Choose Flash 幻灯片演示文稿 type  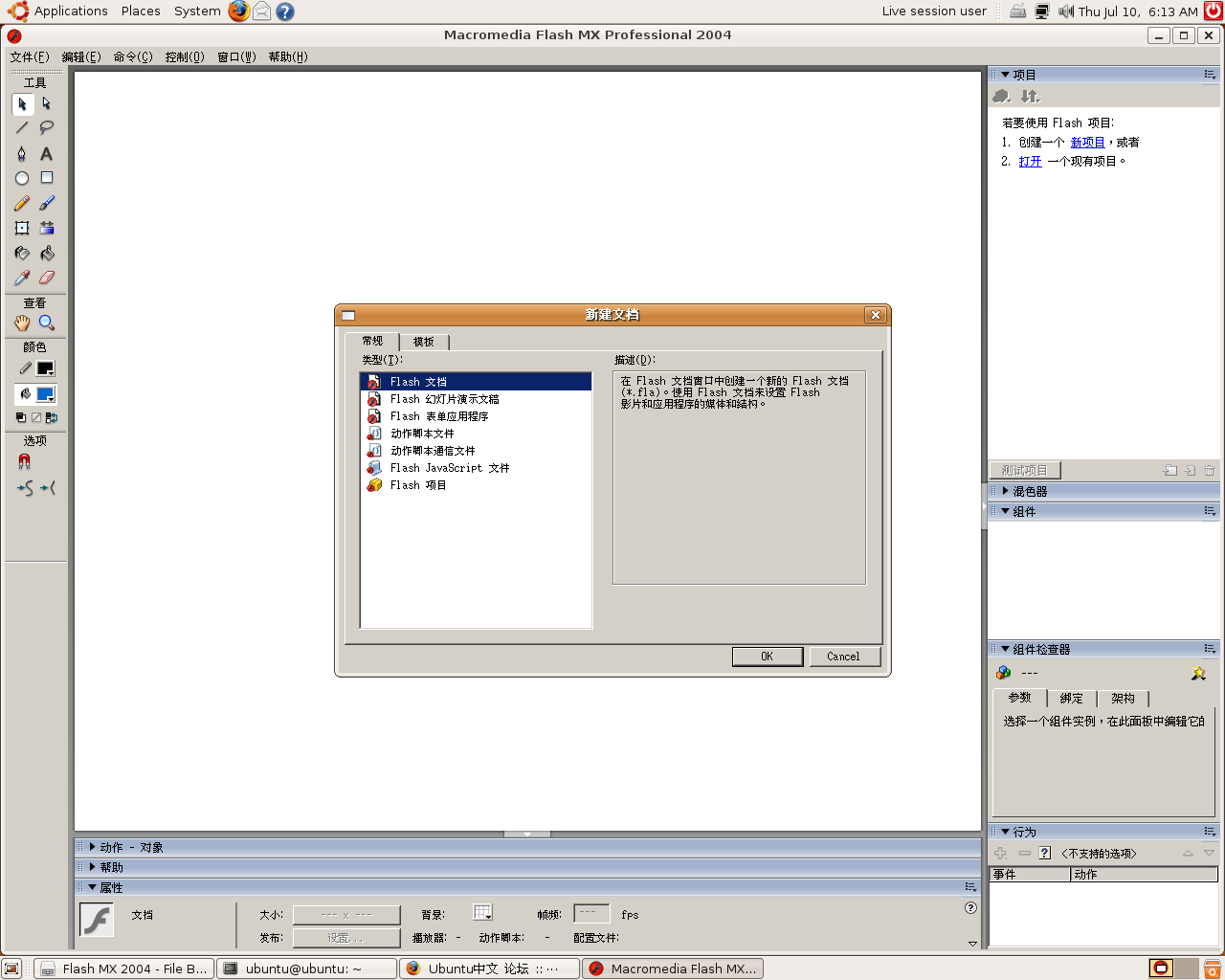pos(476,399)
